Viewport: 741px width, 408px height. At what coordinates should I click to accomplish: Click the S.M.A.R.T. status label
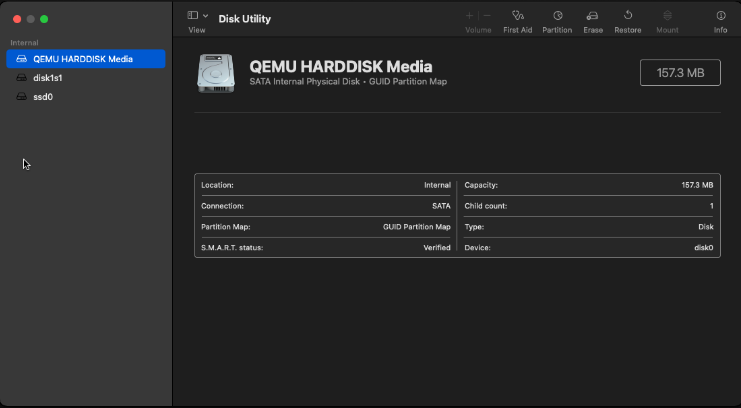[x=232, y=248]
